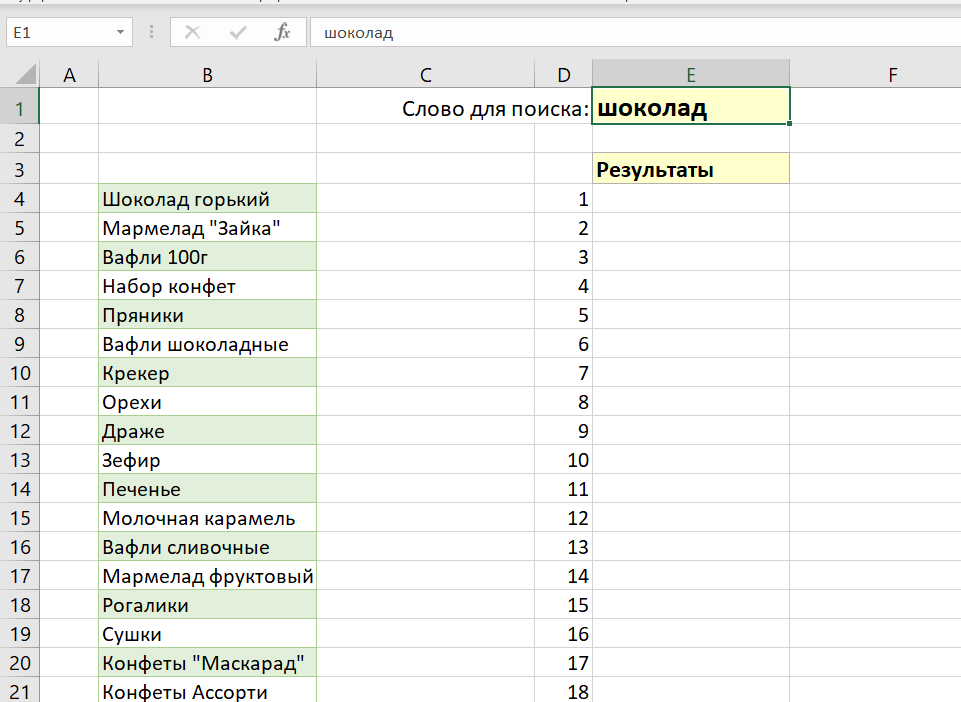961x702 pixels.
Task: Open Insert Function fx dialog
Action: pos(283,33)
